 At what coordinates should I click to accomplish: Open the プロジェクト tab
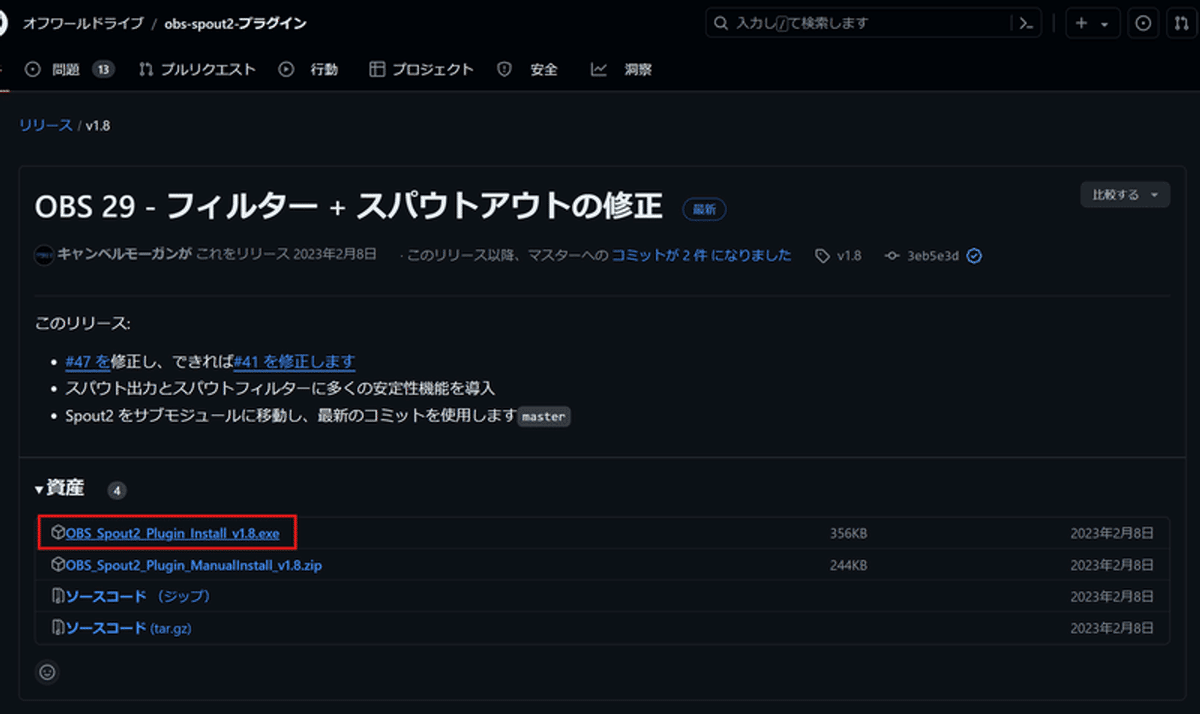tap(421, 69)
